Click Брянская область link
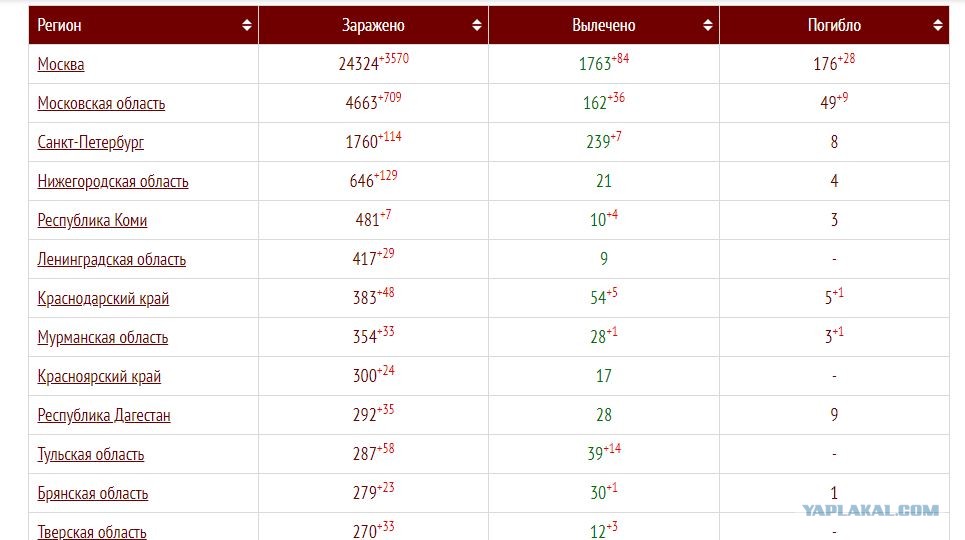 [x=93, y=494]
